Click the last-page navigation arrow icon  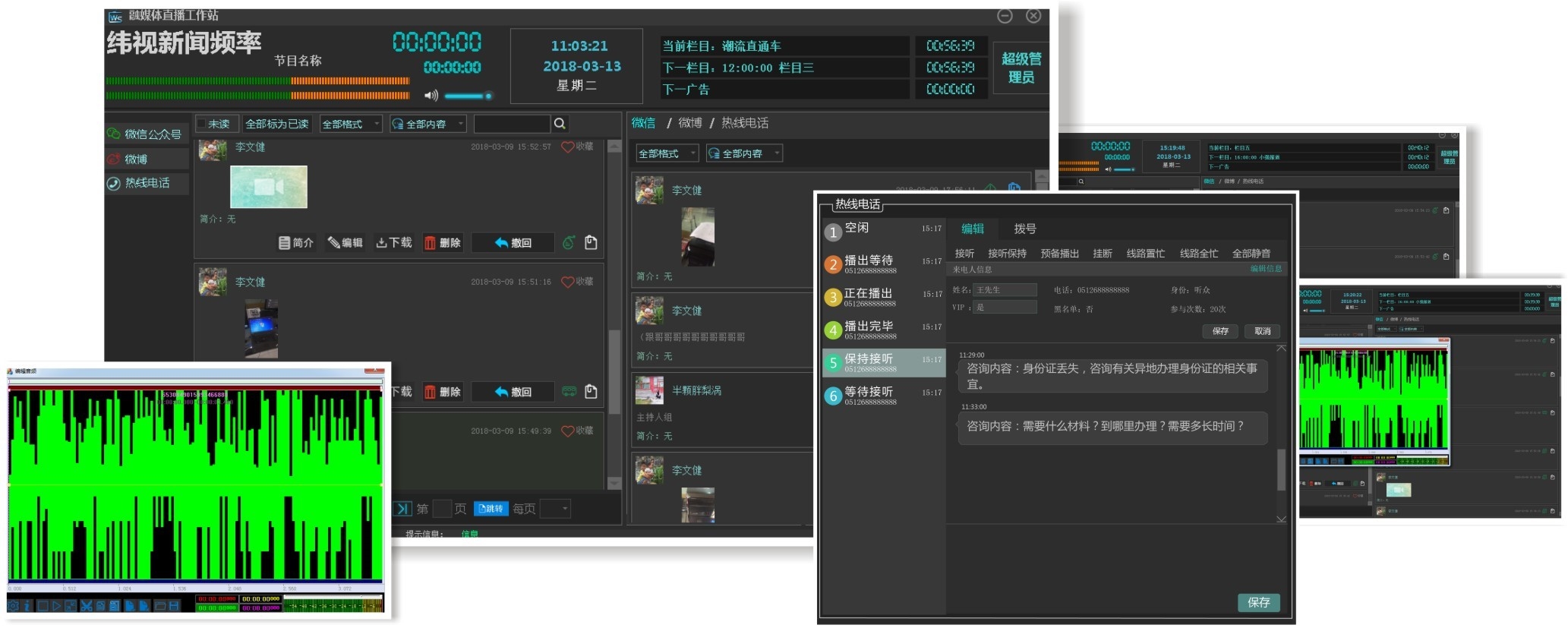click(x=402, y=509)
